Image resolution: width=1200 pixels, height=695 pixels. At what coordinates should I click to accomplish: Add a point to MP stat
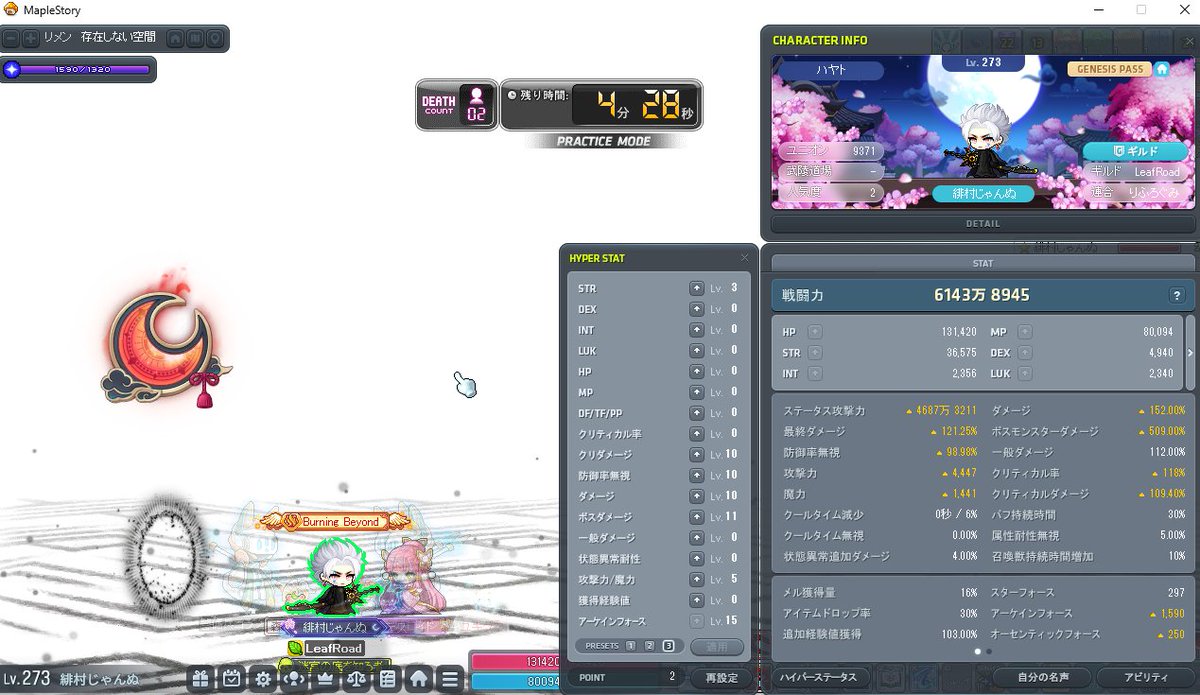coord(1025,332)
